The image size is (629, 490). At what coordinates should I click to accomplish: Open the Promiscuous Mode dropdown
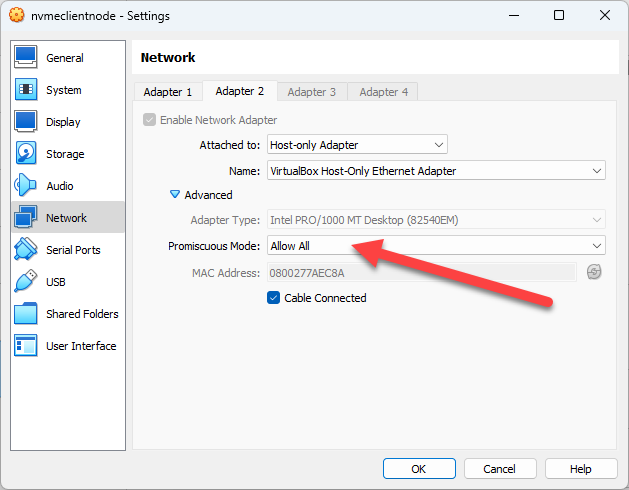click(x=435, y=246)
